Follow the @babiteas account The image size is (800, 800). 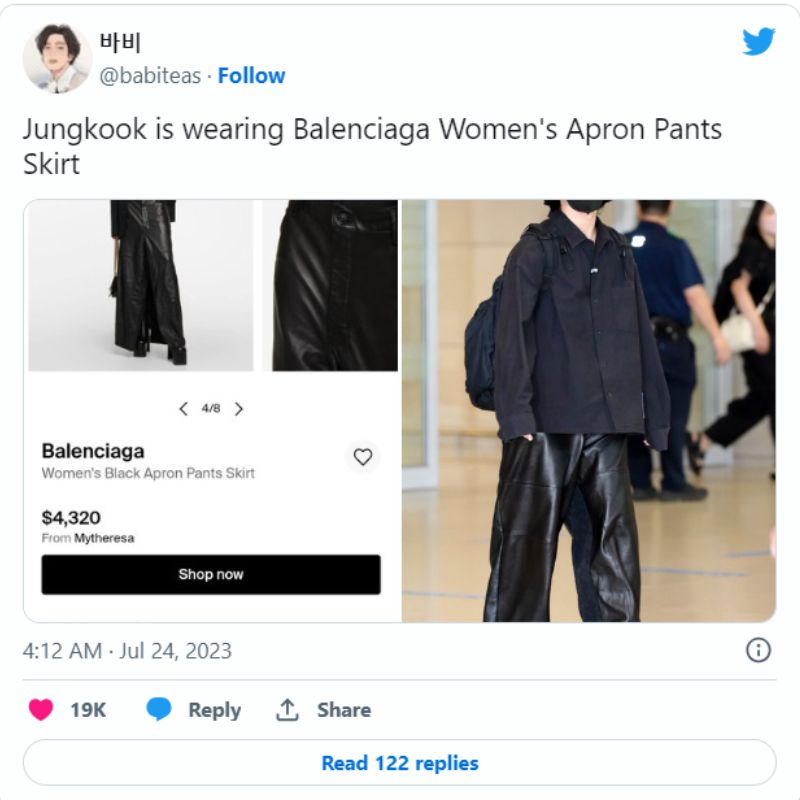click(x=251, y=76)
